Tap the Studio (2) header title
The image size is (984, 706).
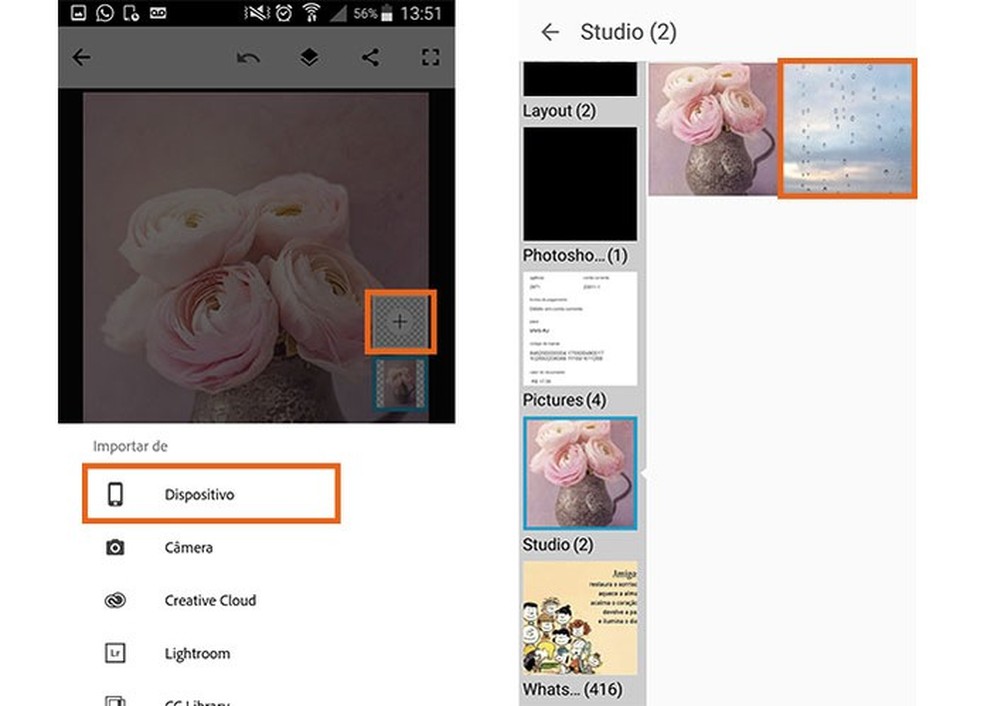(628, 32)
